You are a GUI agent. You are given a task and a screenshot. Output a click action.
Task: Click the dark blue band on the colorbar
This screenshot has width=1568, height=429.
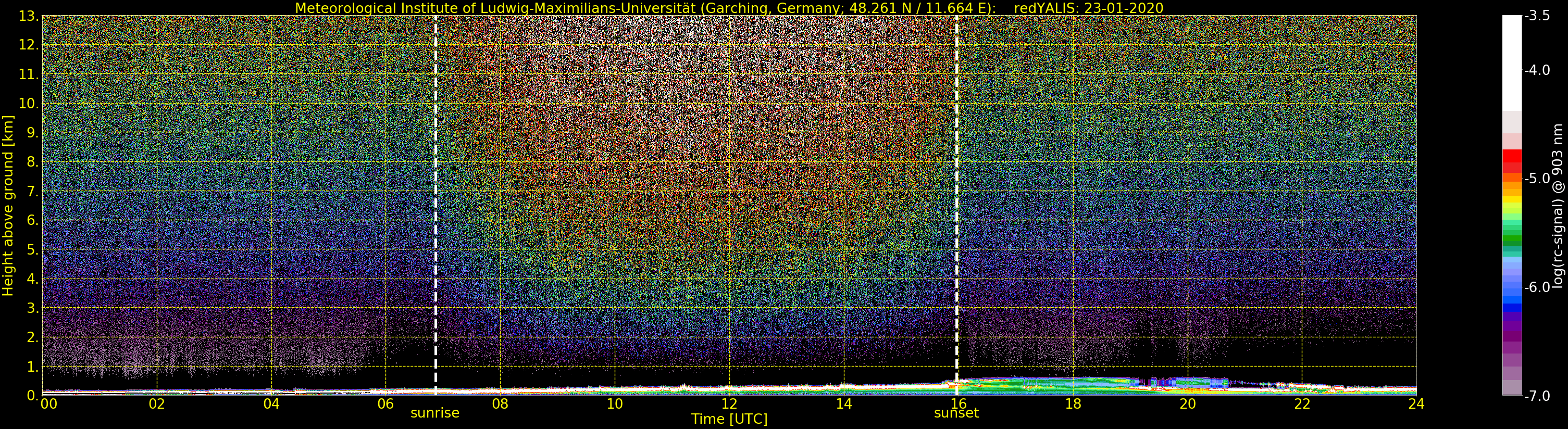(1511, 307)
